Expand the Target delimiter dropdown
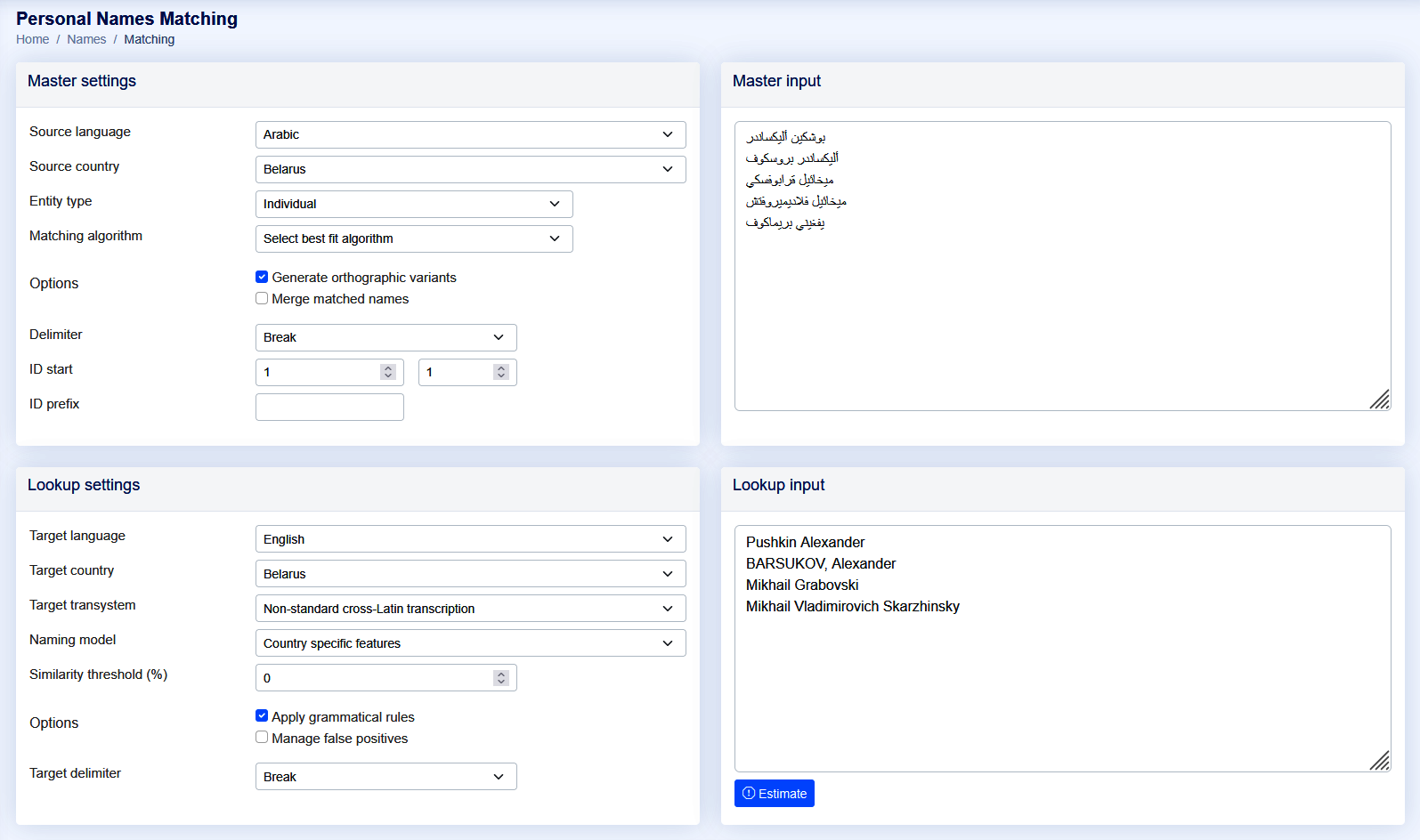The width and height of the screenshot is (1420, 840). pyautogui.click(x=385, y=777)
